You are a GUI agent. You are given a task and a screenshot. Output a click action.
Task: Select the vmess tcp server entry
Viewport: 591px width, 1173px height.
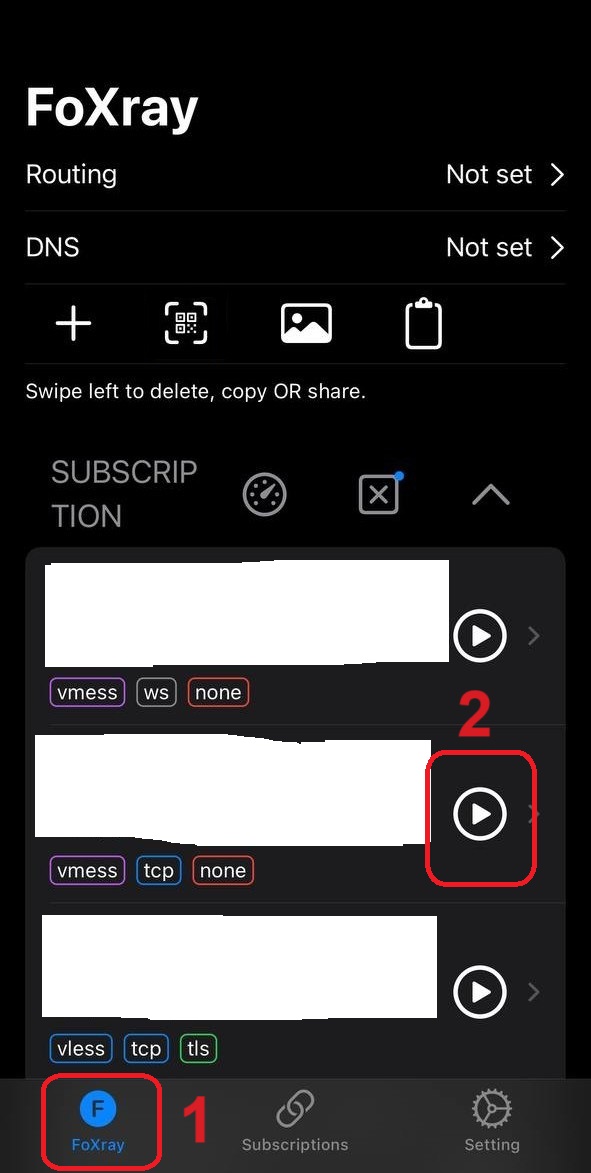(x=296, y=814)
